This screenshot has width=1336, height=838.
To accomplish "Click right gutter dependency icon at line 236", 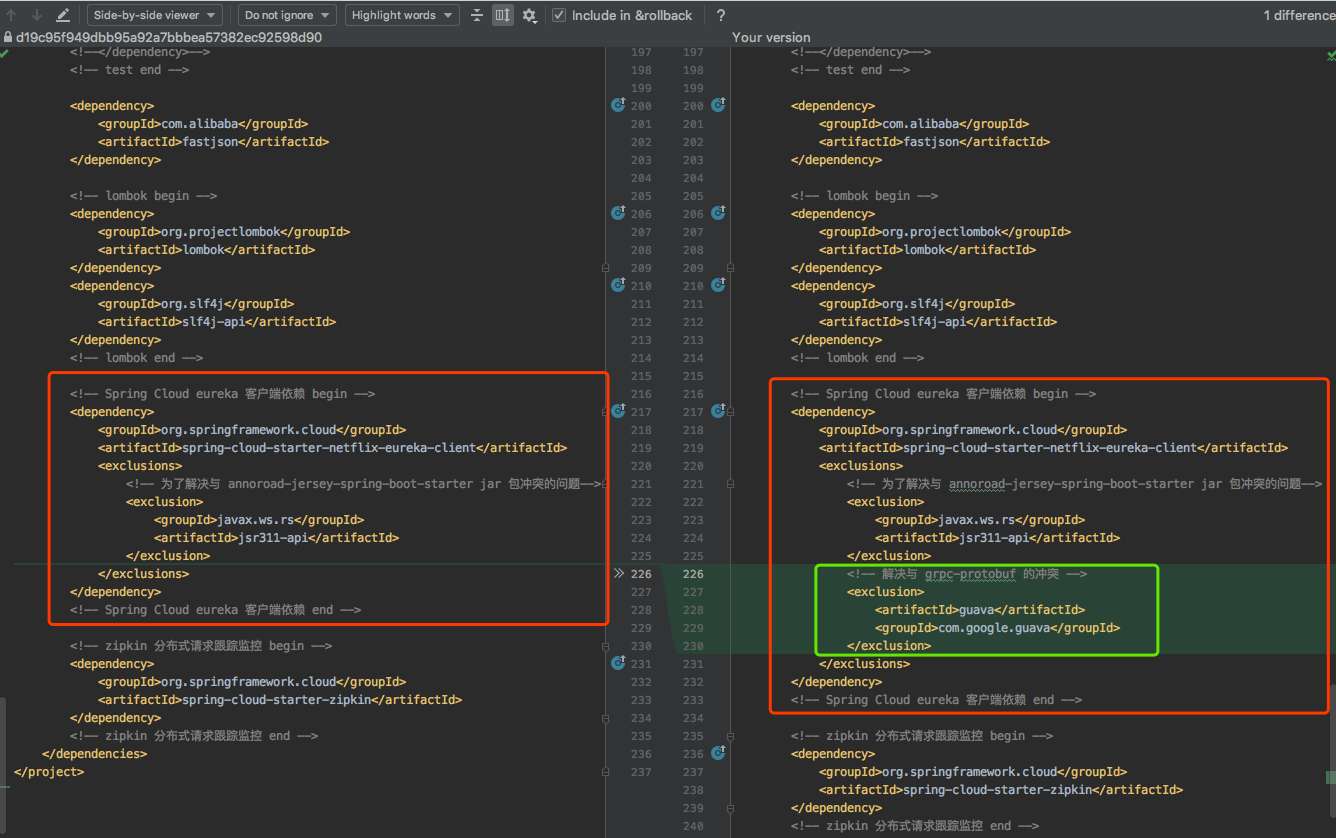I will (718, 754).
